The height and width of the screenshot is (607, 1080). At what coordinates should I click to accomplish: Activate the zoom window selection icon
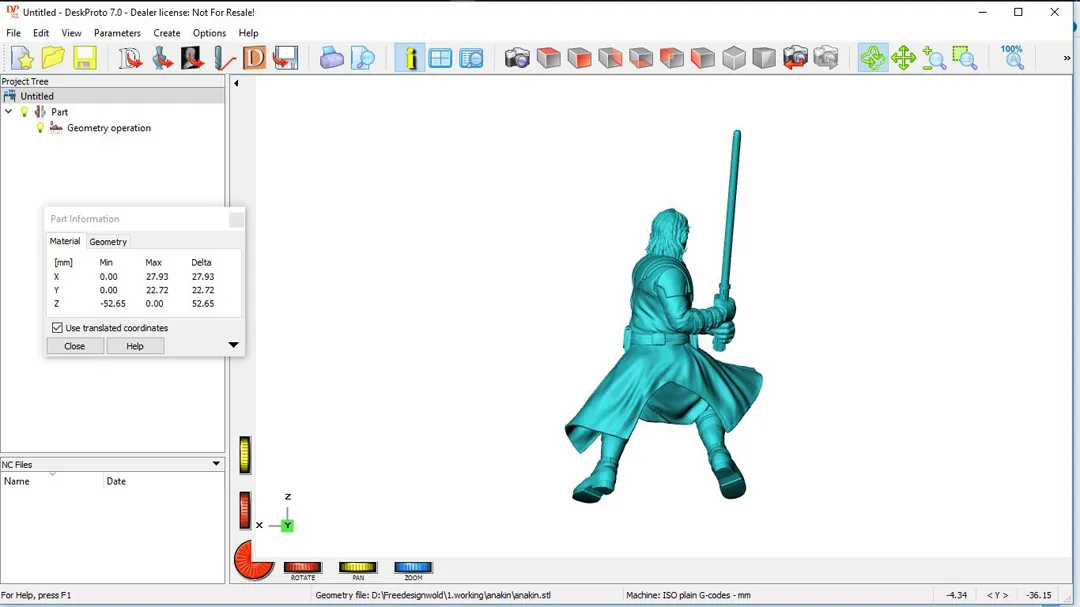pyautogui.click(x=965, y=58)
